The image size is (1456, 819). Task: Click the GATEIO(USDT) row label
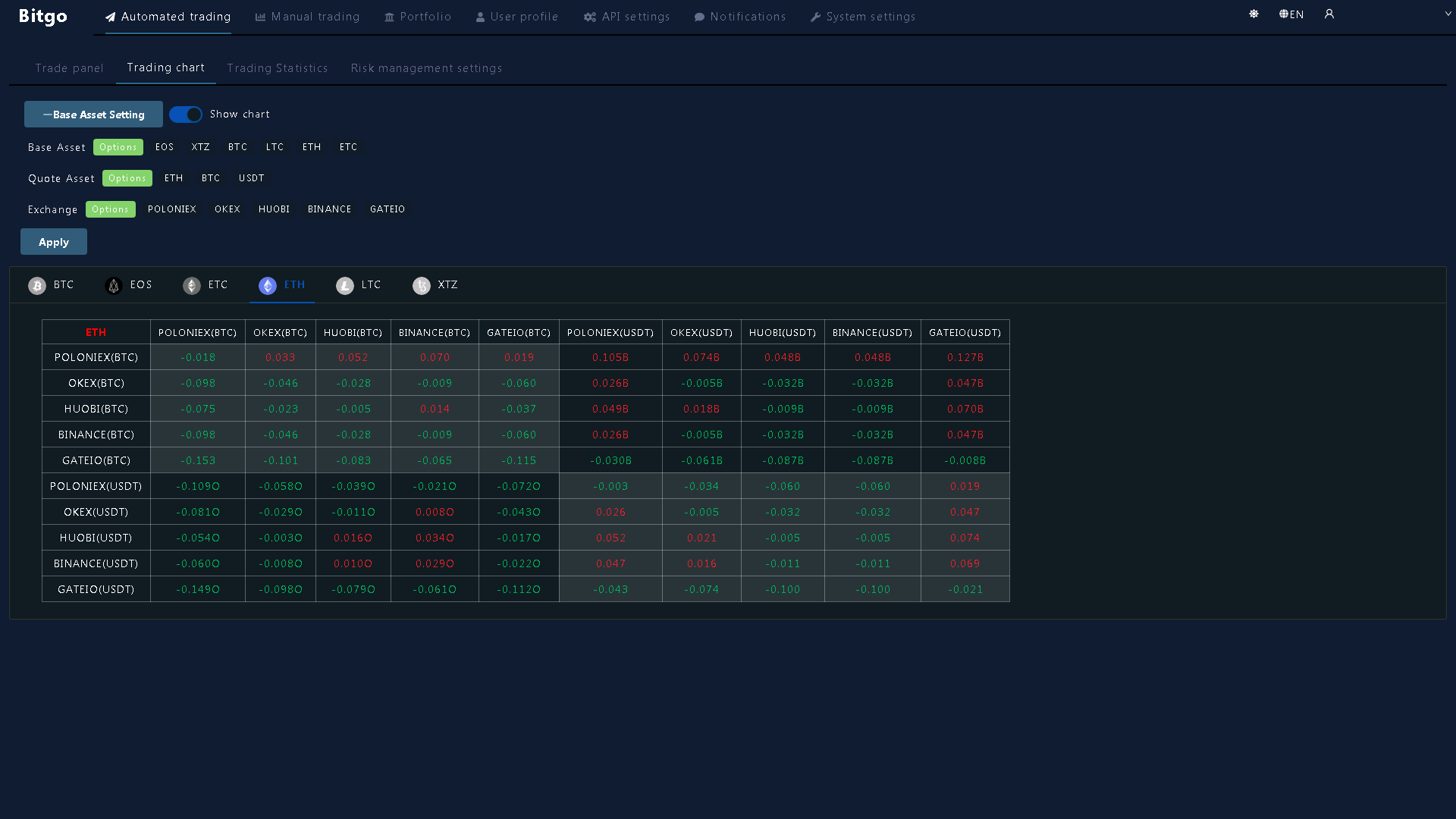pyautogui.click(x=96, y=589)
